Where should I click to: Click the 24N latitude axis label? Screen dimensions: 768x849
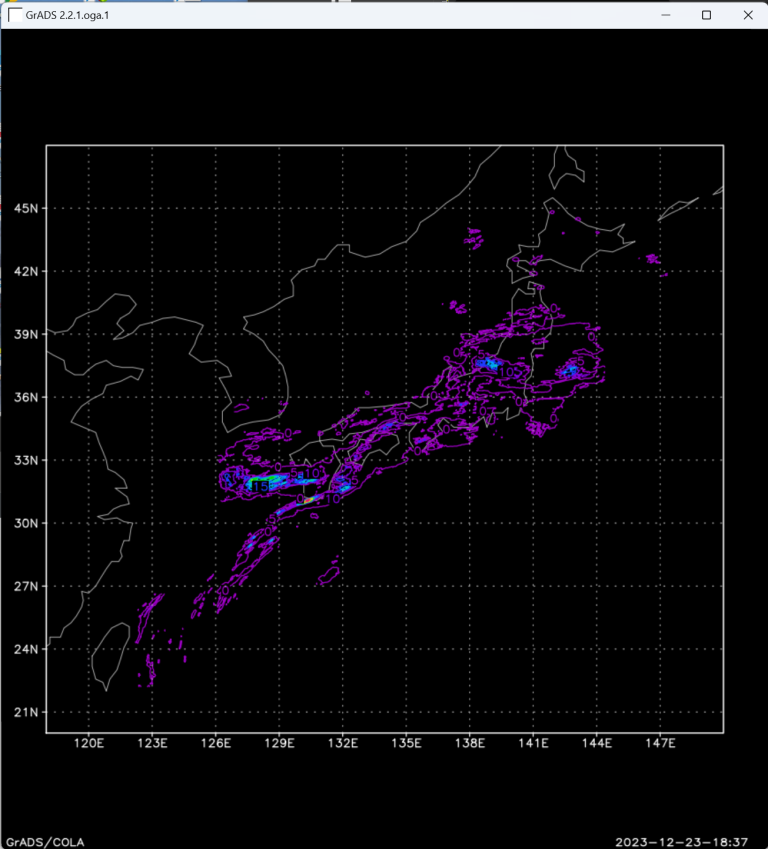27,649
